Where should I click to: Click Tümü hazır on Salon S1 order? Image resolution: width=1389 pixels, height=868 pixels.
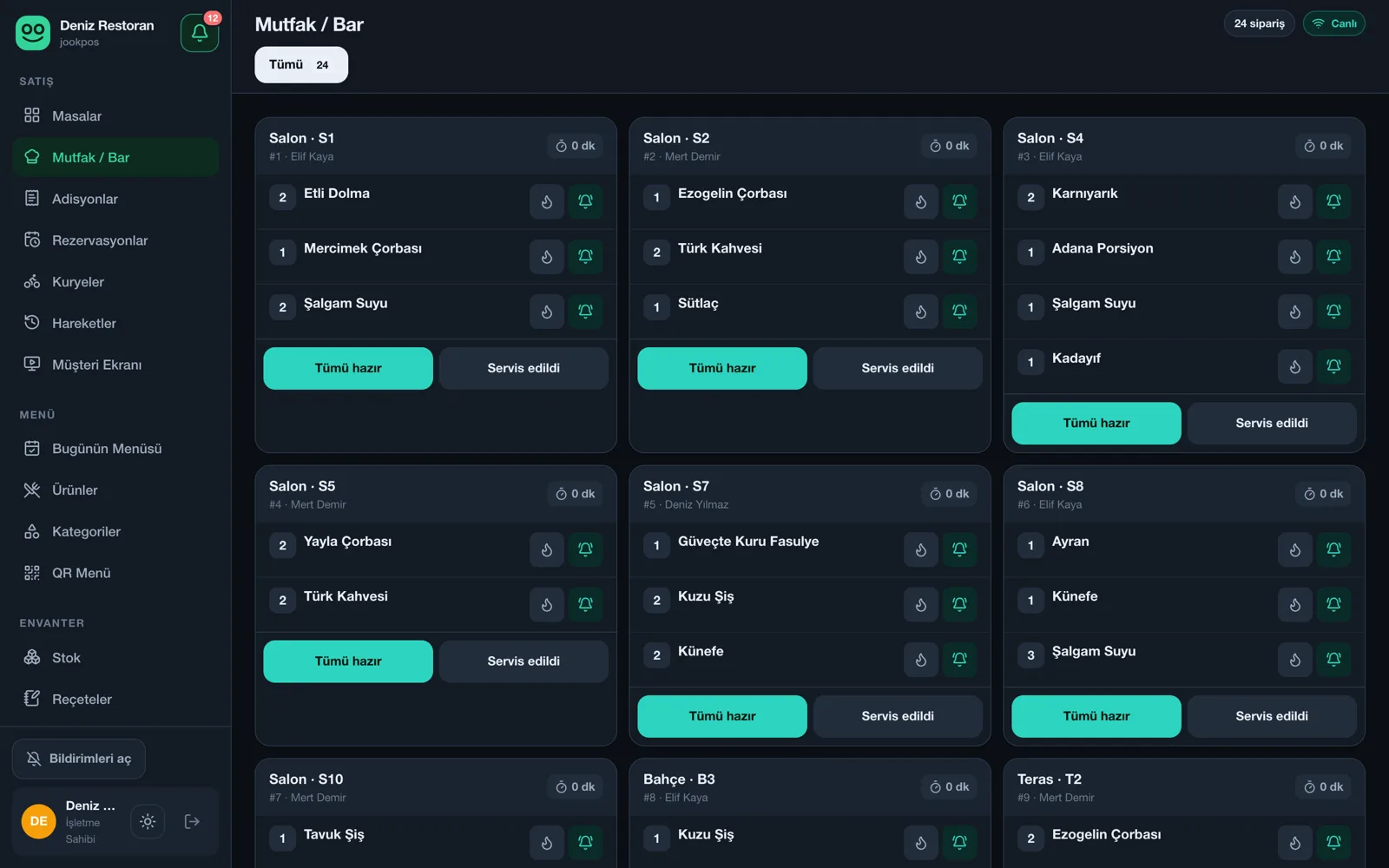tap(348, 368)
